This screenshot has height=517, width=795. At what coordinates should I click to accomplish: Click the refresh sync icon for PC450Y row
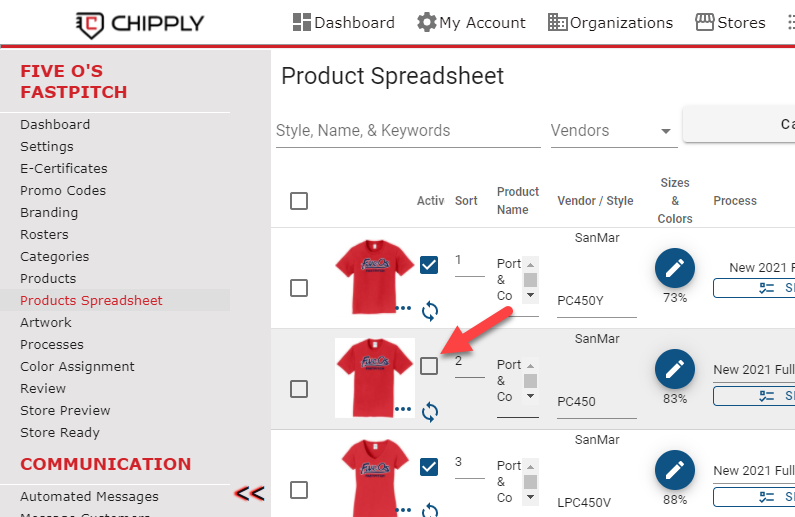click(x=429, y=311)
